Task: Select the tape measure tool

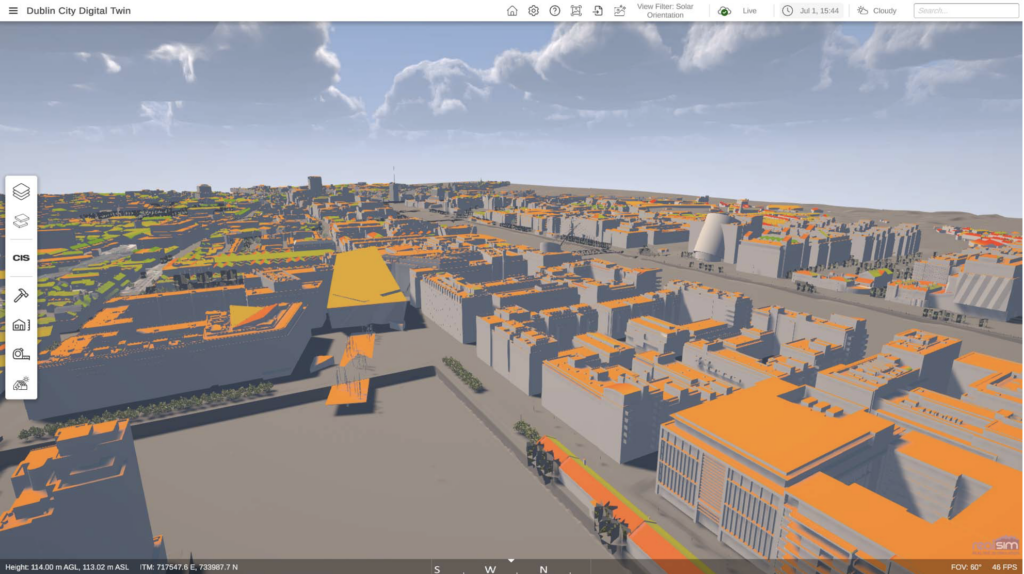Action: coord(21,354)
